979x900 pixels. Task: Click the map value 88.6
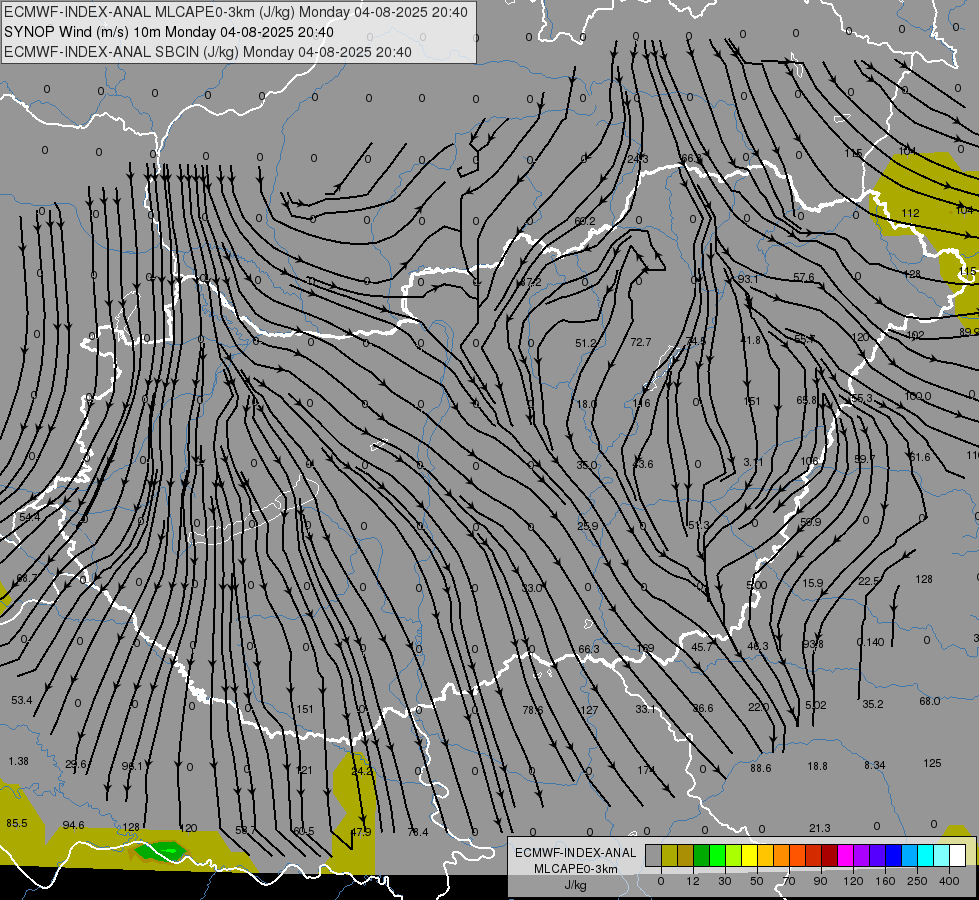760,768
